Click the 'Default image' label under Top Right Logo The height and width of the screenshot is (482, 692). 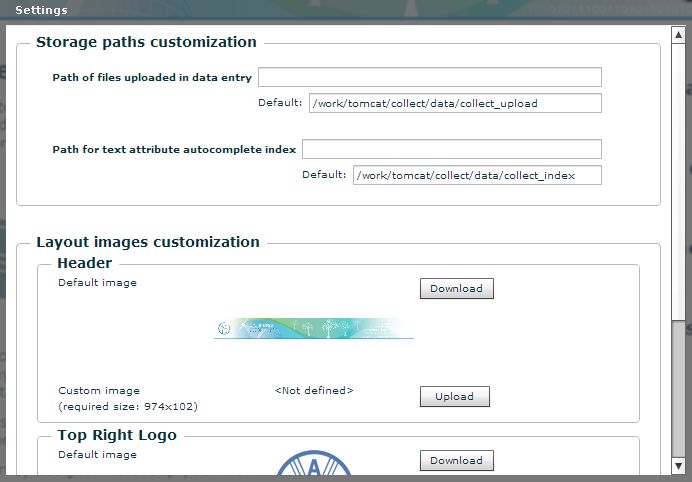pyautogui.click(x=98, y=455)
